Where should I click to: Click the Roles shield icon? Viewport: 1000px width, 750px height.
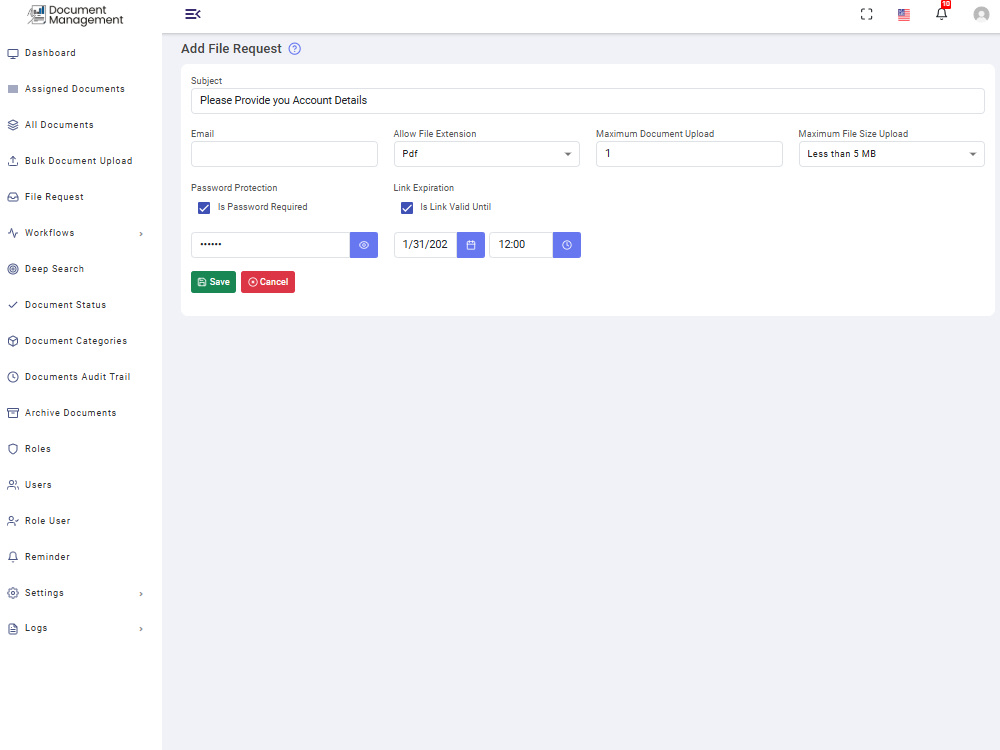[13, 449]
